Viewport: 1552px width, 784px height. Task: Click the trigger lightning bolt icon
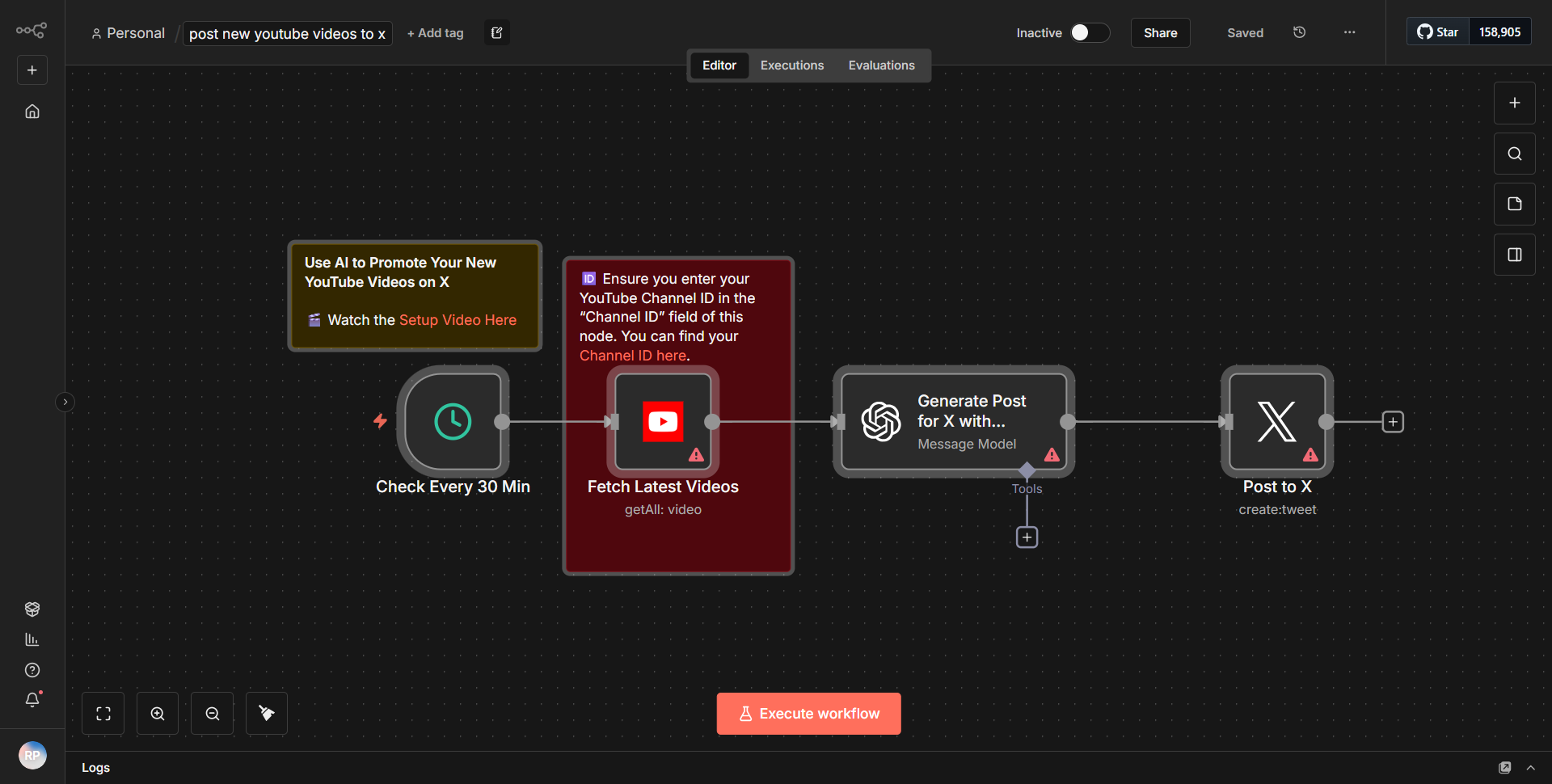[x=380, y=421]
